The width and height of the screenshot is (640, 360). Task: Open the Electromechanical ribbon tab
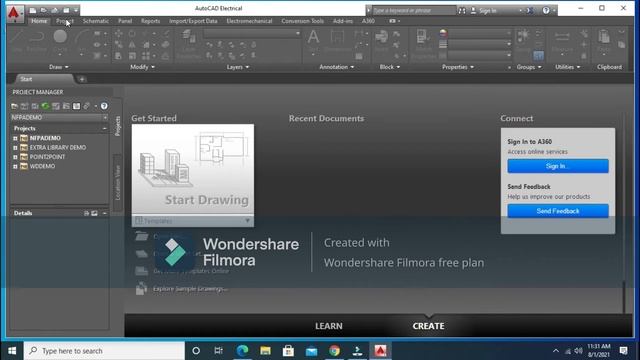[x=249, y=21]
